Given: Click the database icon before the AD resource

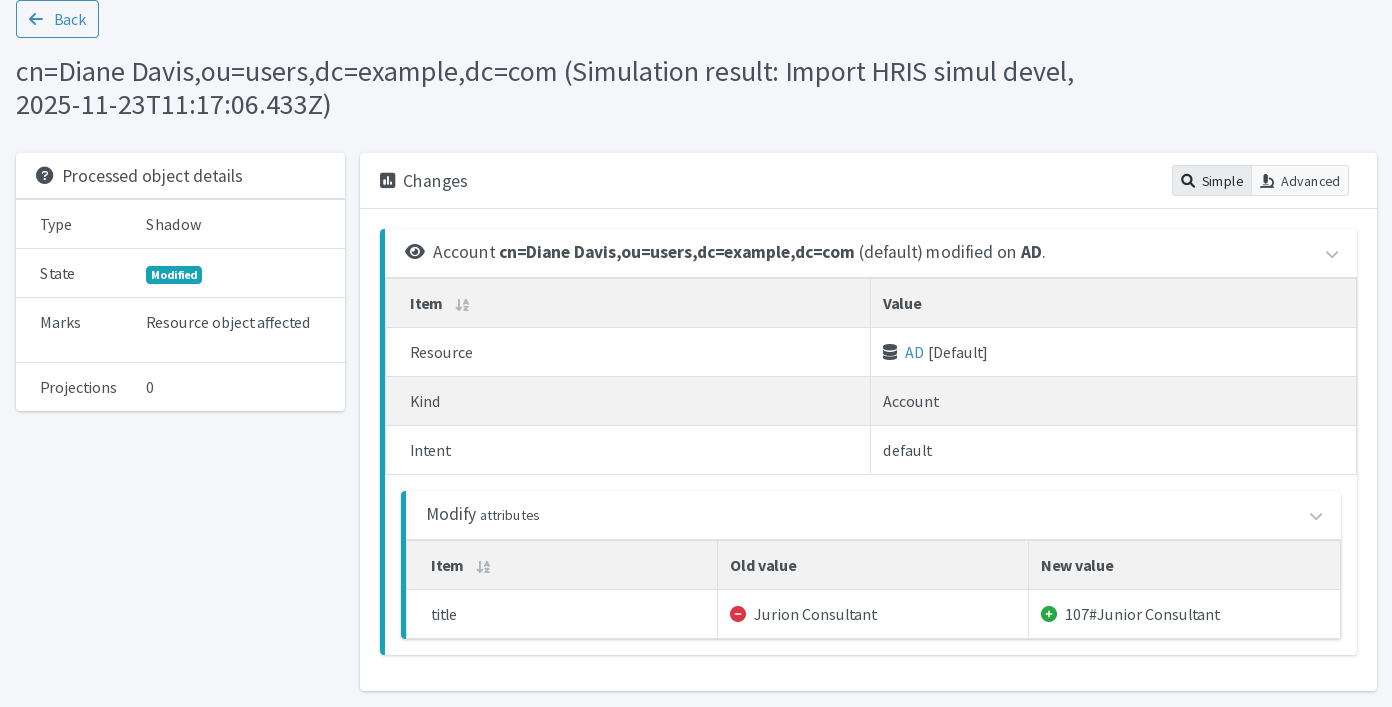Looking at the screenshot, I should pos(891,352).
